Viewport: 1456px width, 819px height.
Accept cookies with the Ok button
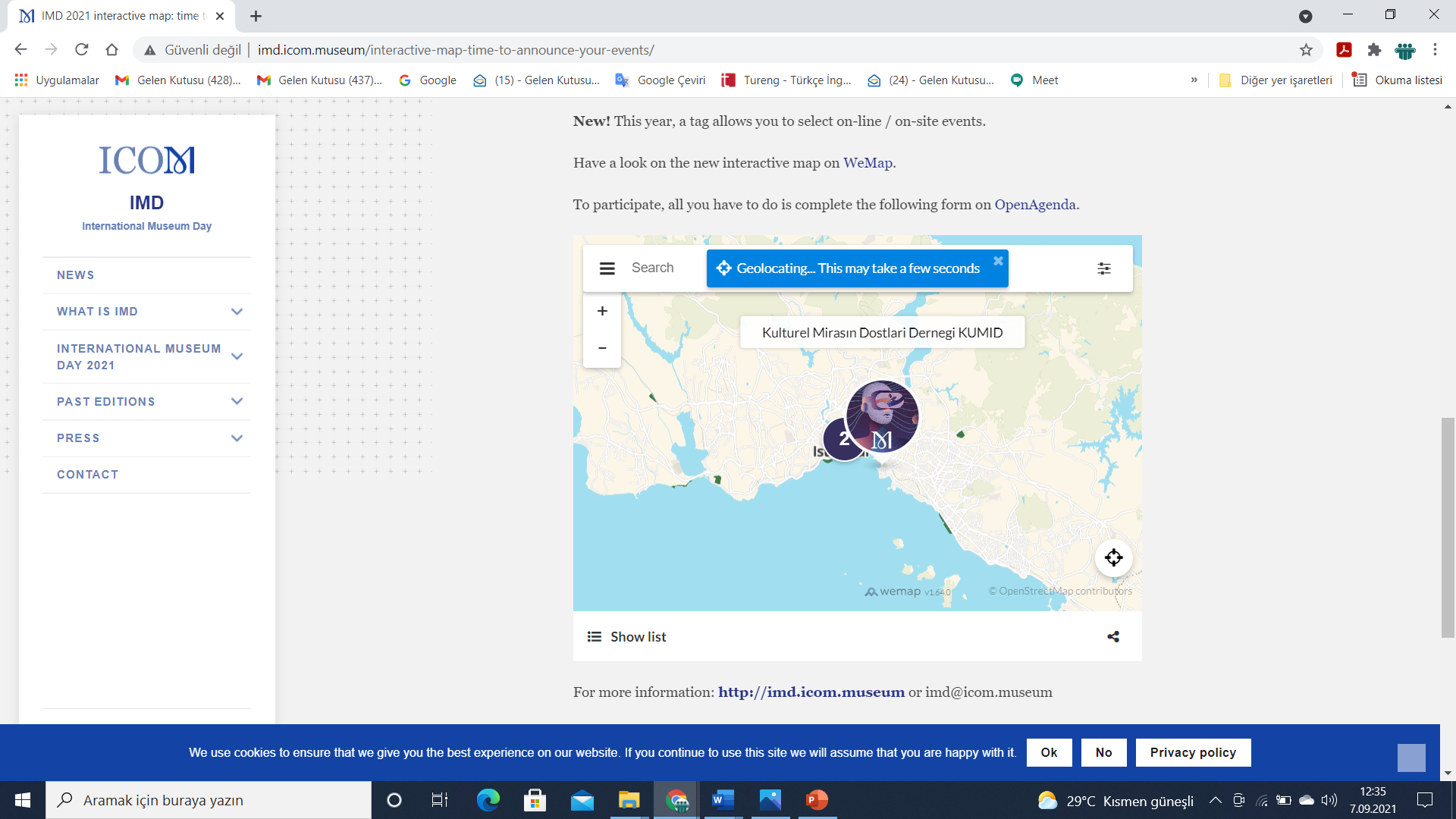1049,752
